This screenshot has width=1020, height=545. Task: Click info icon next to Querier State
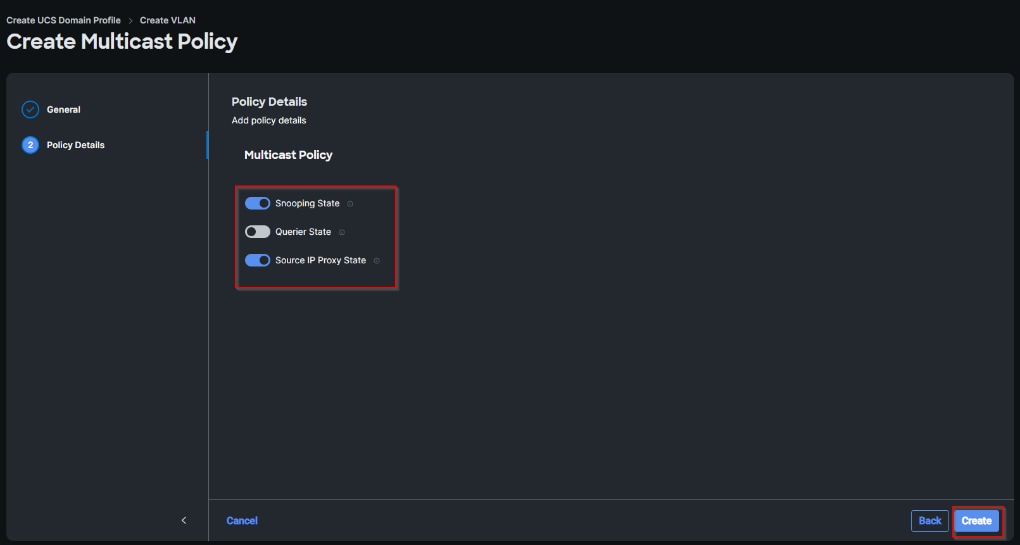tap(342, 232)
